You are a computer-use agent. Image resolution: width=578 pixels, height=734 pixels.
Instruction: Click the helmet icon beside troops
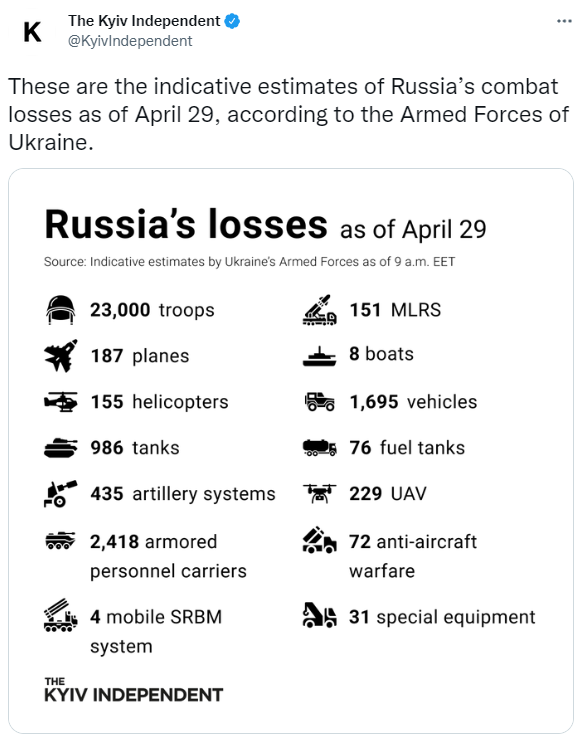61,309
